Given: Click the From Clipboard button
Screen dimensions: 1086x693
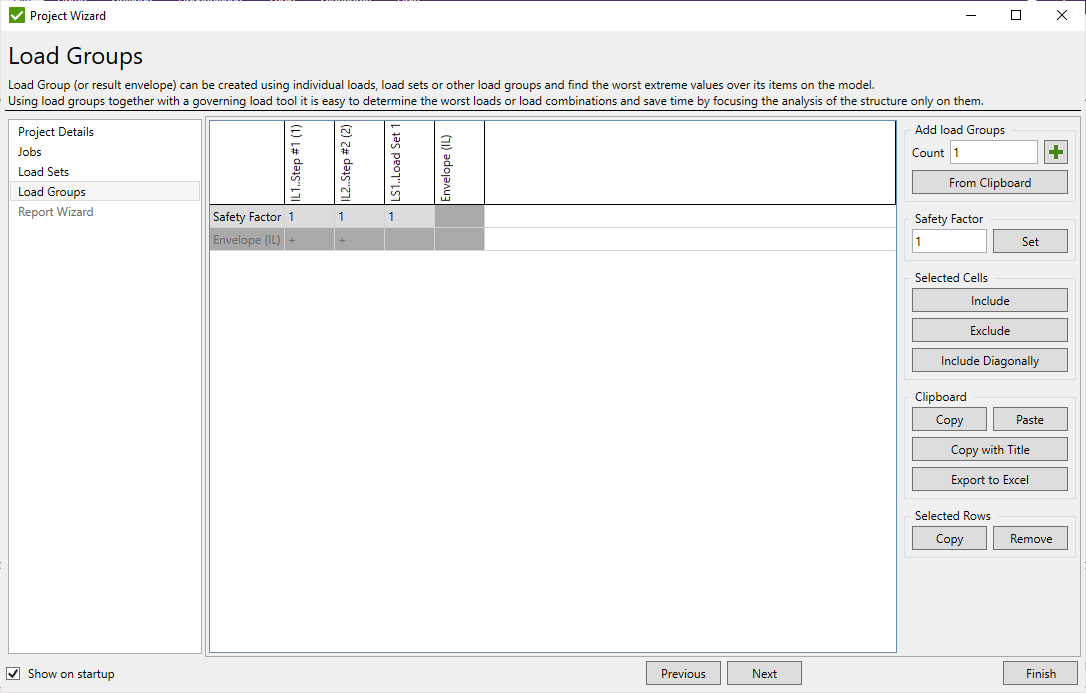Looking at the screenshot, I should pyautogui.click(x=990, y=183).
